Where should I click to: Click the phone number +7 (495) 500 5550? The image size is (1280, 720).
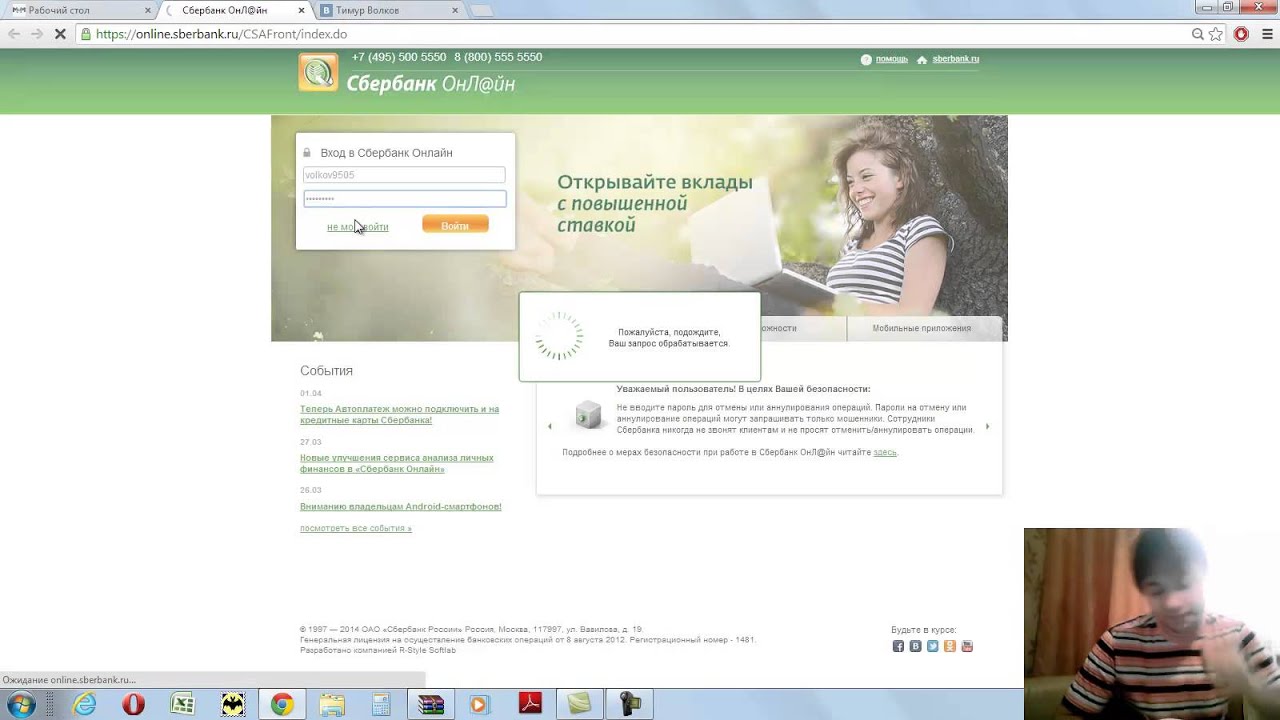[399, 57]
